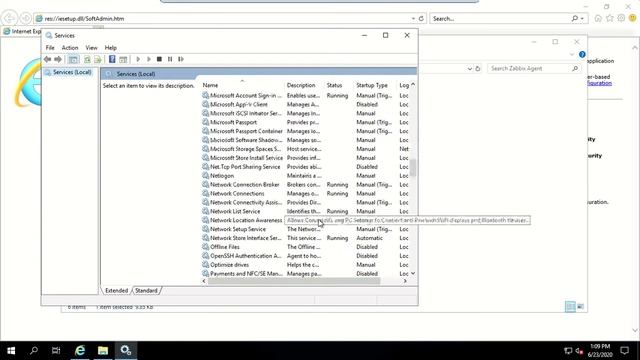The width and height of the screenshot is (640, 360).
Task: Click the Pause Service toolbar icon
Action: point(170,59)
